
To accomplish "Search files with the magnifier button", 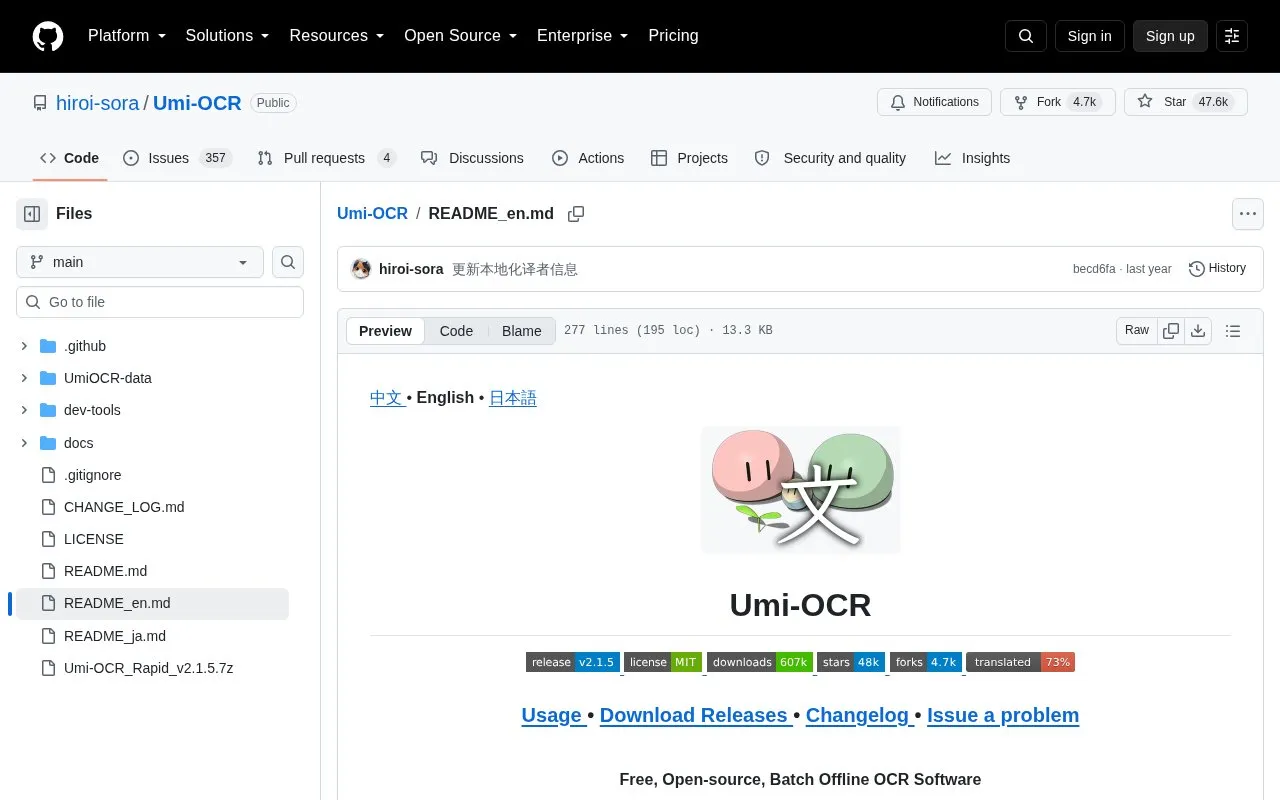I will [288, 262].
